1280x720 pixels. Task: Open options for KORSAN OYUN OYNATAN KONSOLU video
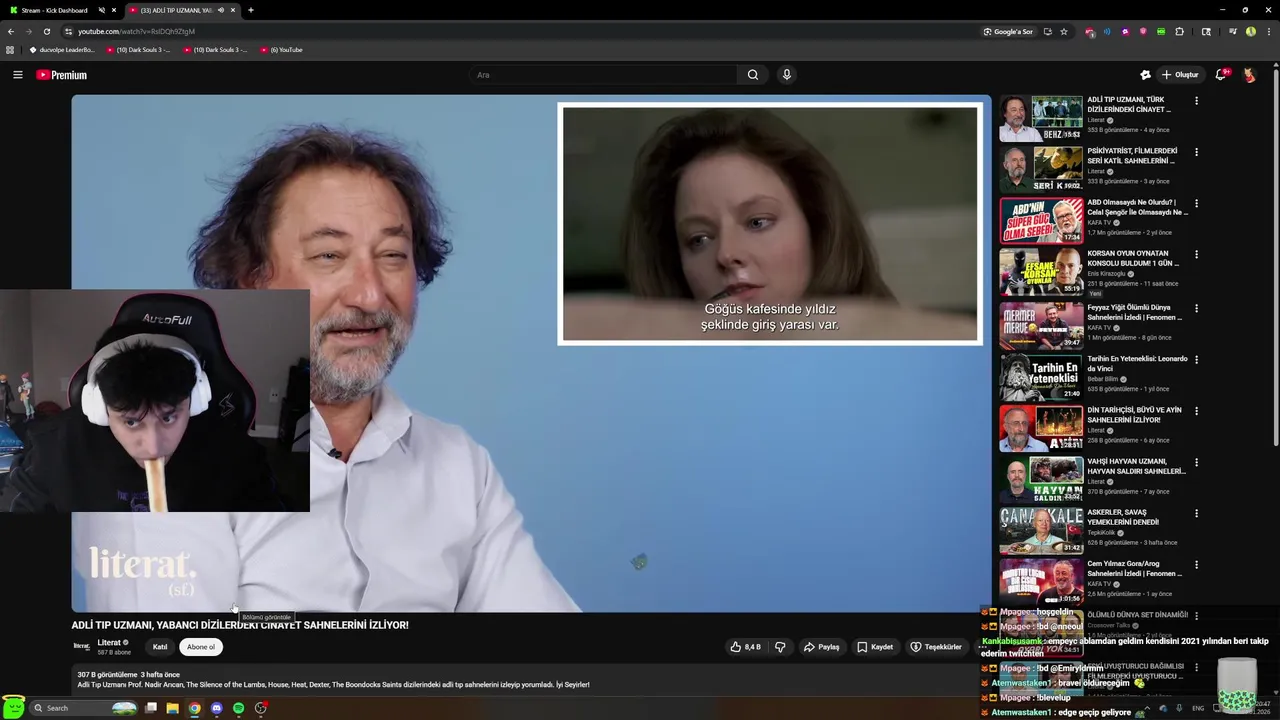point(1196,255)
